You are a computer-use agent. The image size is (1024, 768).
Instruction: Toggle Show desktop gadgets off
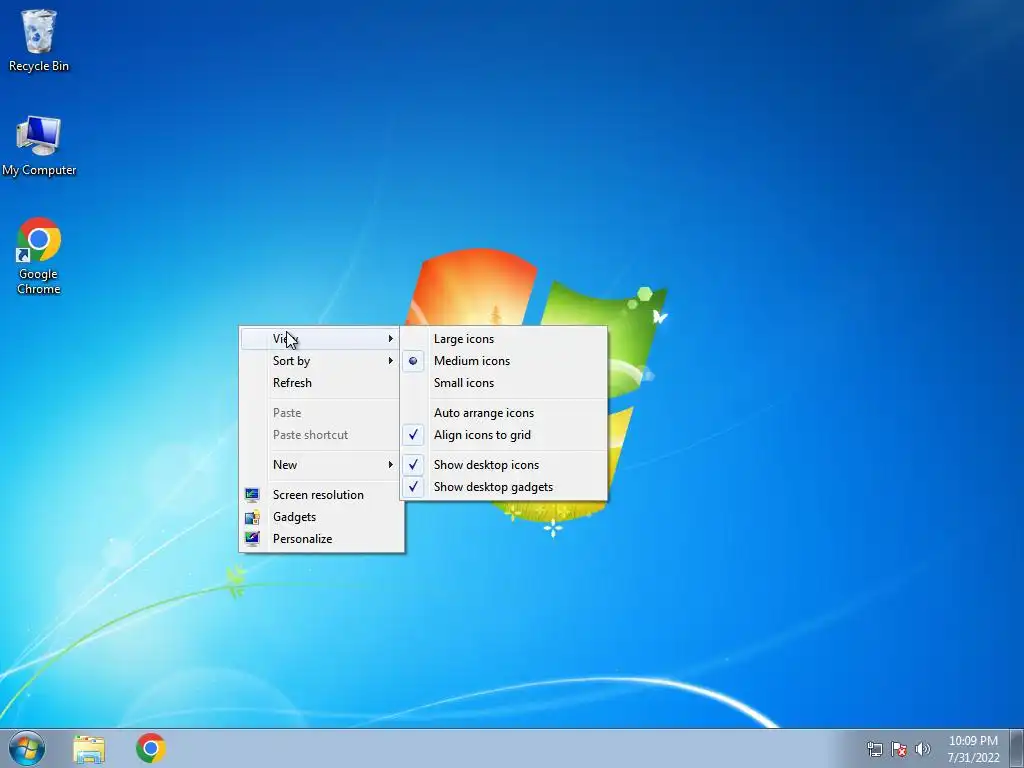click(504, 487)
